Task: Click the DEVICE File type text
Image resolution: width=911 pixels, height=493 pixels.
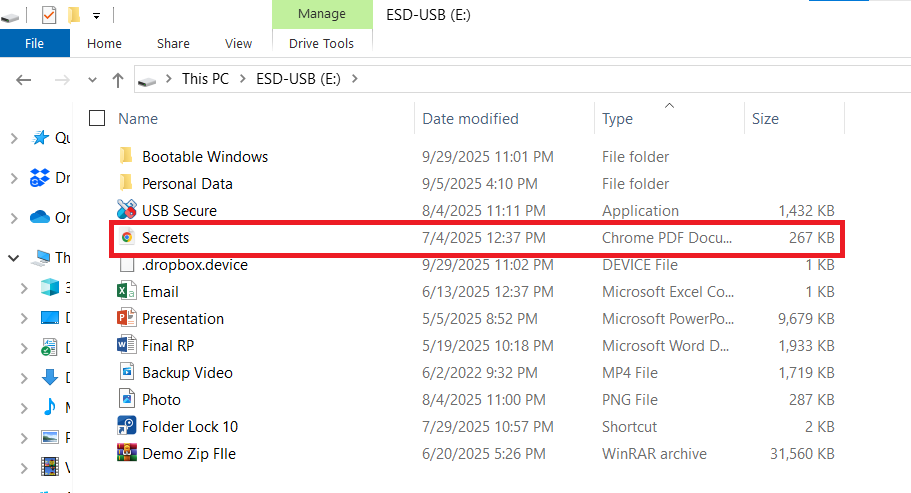Action: click(640, 265)
